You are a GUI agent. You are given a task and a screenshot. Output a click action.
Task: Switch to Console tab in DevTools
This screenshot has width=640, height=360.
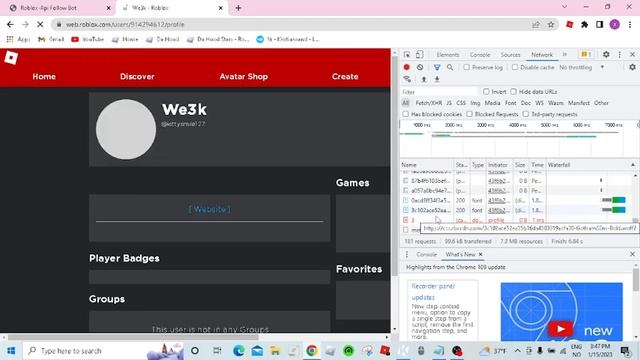[480, 55]
